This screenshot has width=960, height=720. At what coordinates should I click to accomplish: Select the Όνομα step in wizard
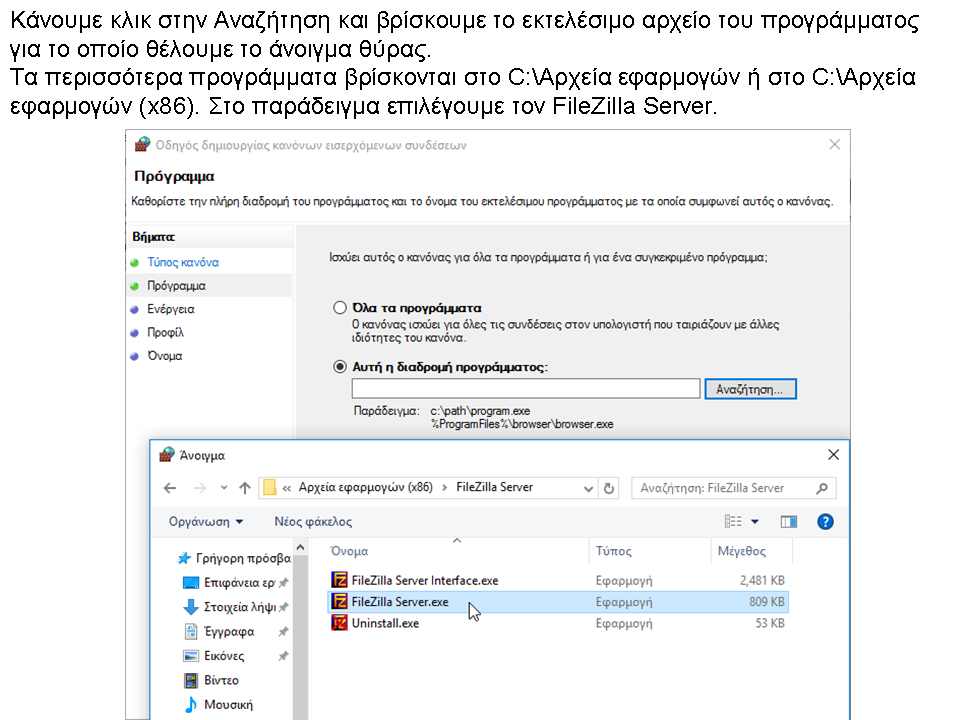[x=164, y=356]
